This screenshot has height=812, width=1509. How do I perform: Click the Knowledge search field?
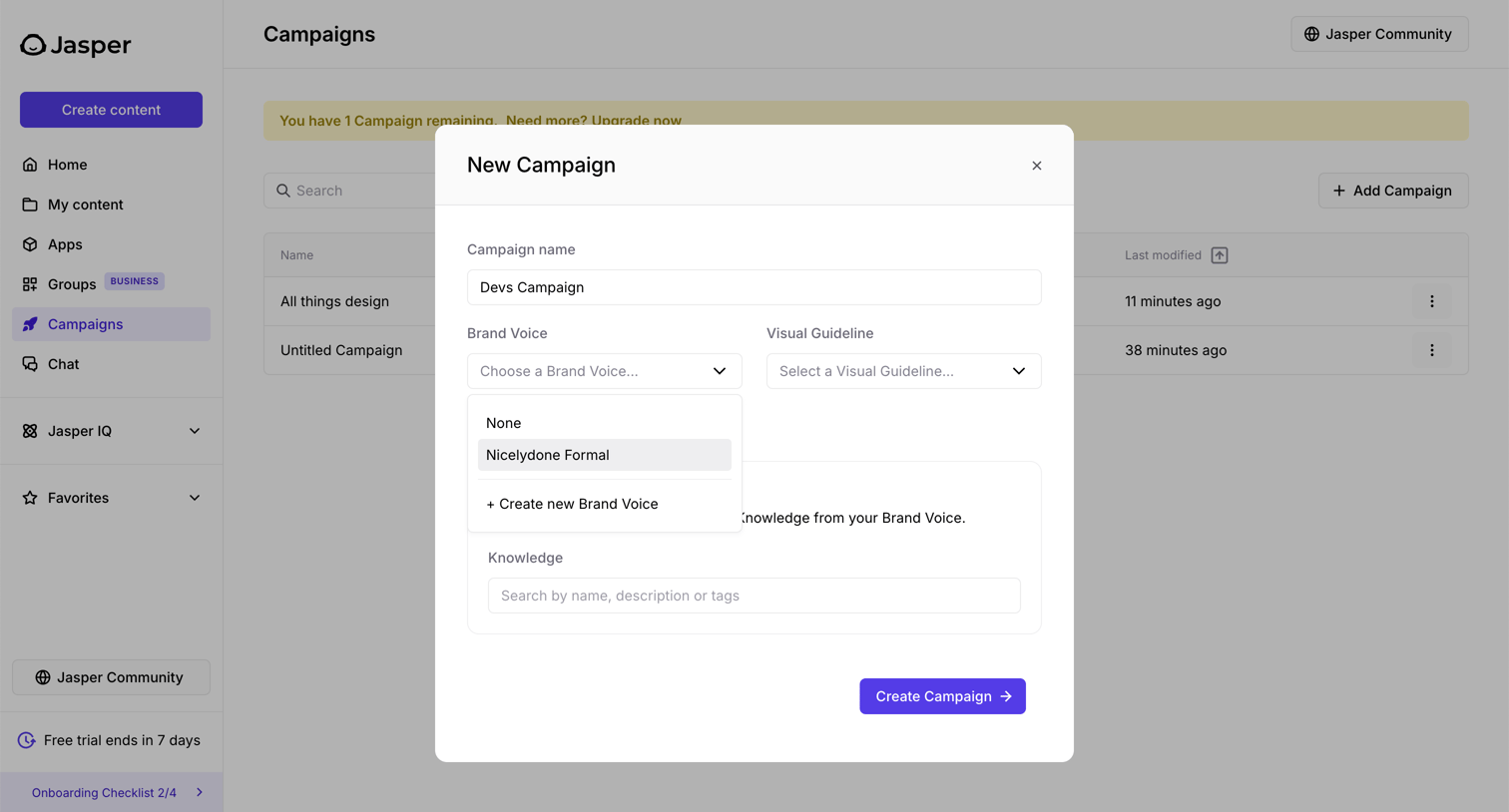coord(754,596)
